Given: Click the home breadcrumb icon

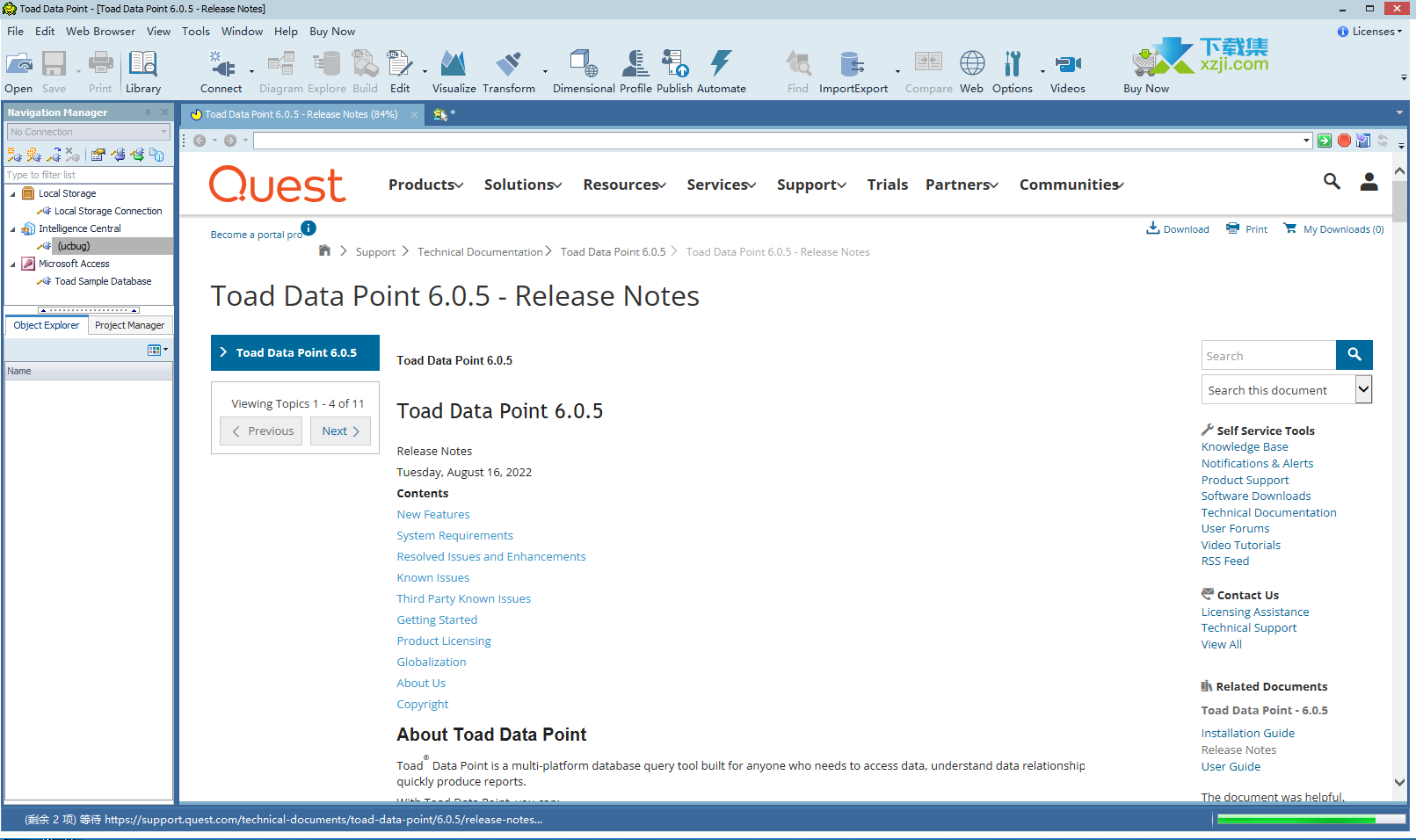Looking at the screenshot, I should [x=324, y=250].
